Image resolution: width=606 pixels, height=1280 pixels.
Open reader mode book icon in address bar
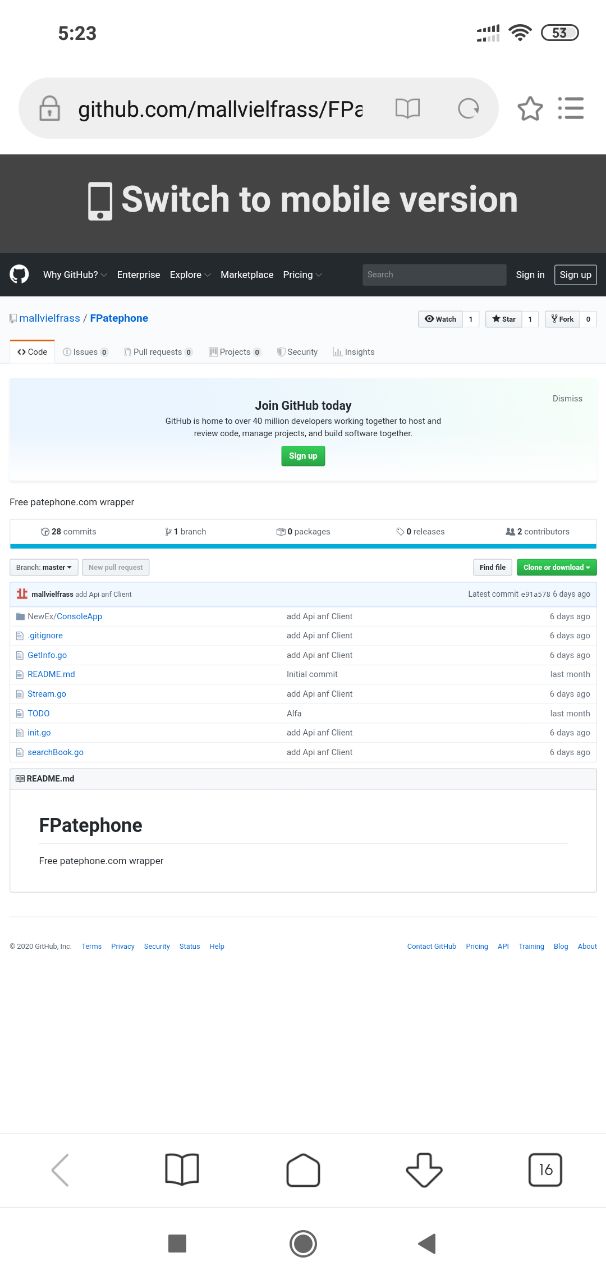click(407, 109)
